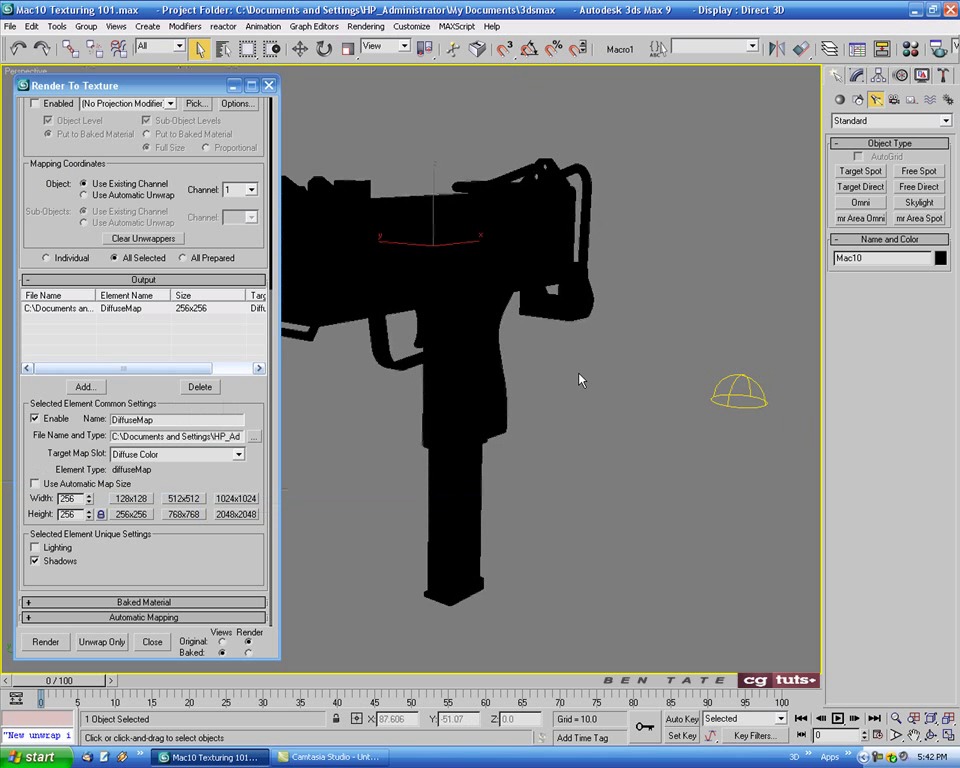Toggle the 3D Snaps icon
960x768 pixels.
[504, 49]
